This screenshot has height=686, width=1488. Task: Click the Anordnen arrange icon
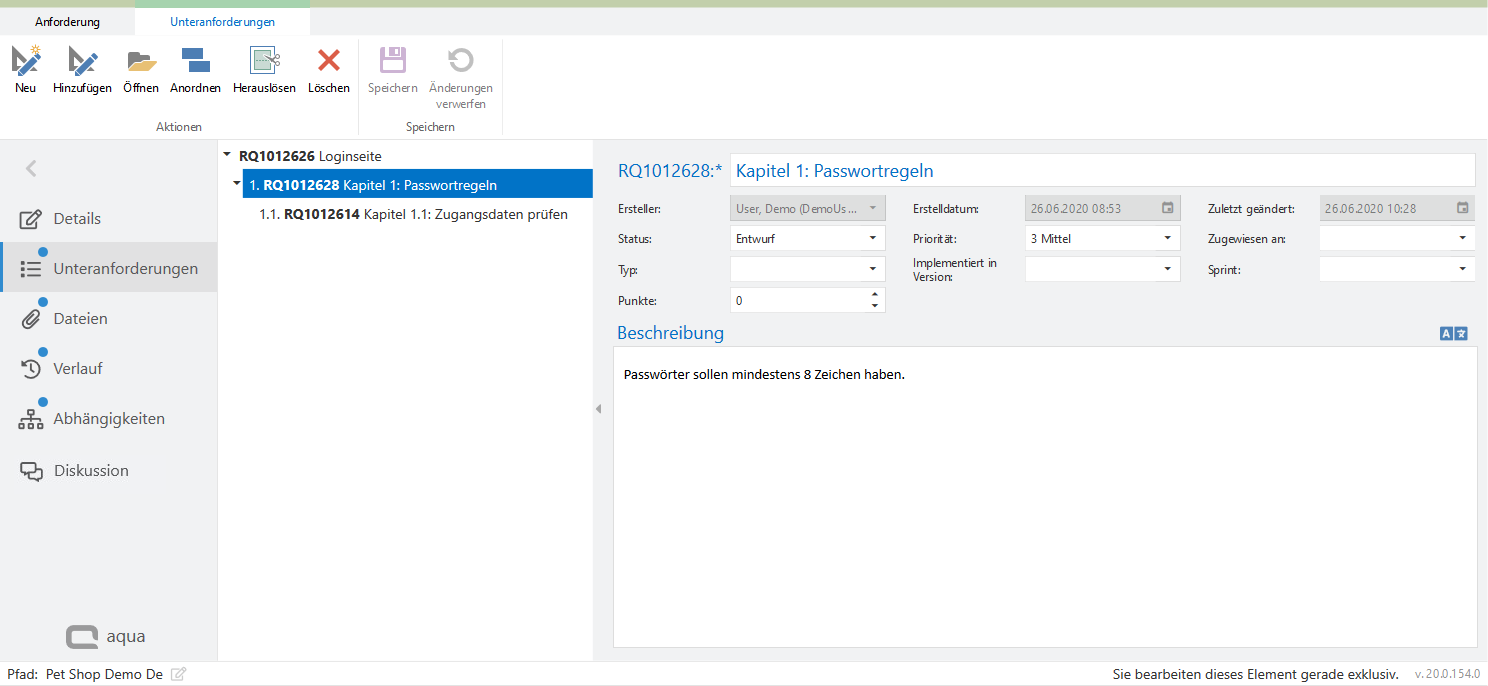[x=195, y=62]
